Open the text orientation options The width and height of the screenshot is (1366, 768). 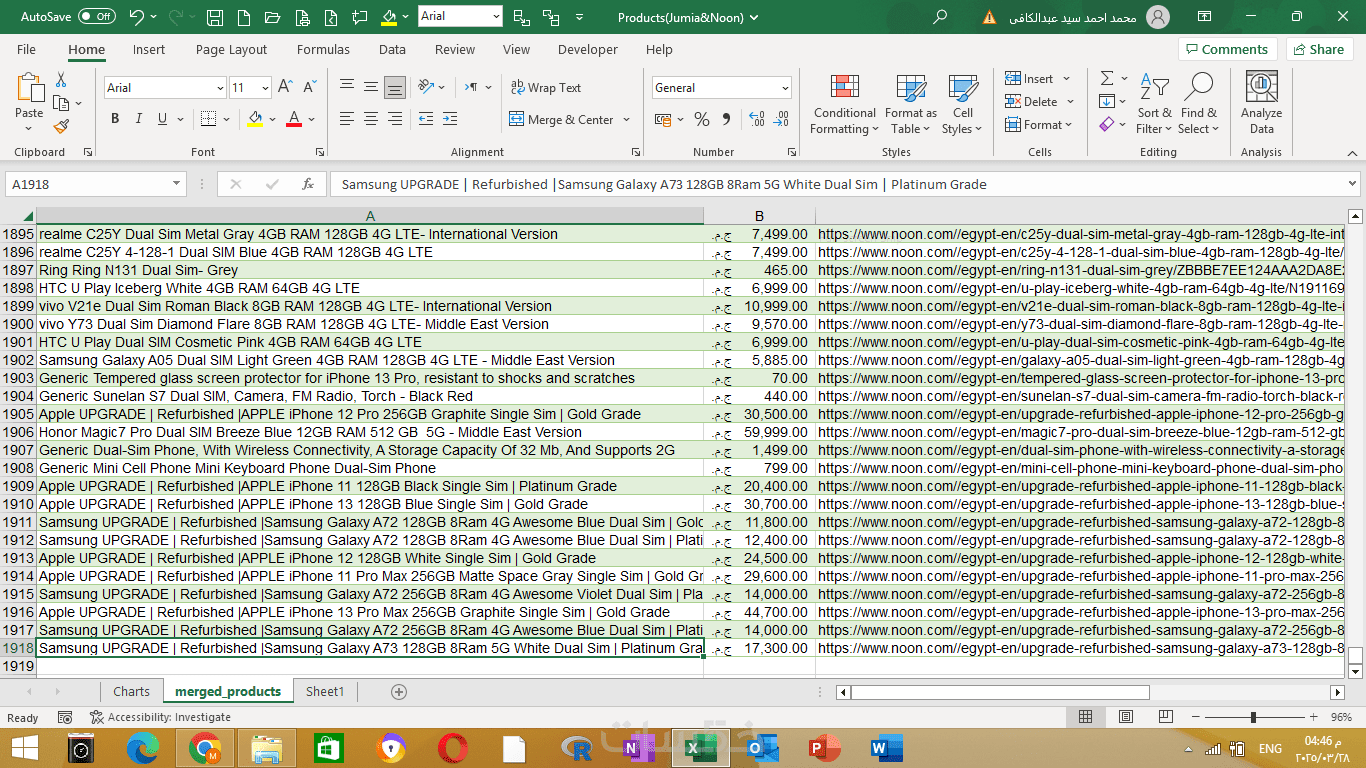(x=431, y=87)
